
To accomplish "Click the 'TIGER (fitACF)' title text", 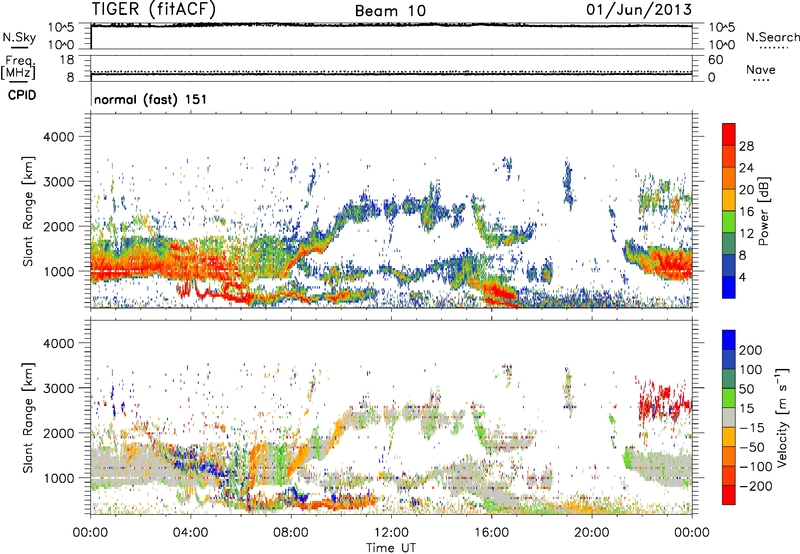I will coord(154,9).
